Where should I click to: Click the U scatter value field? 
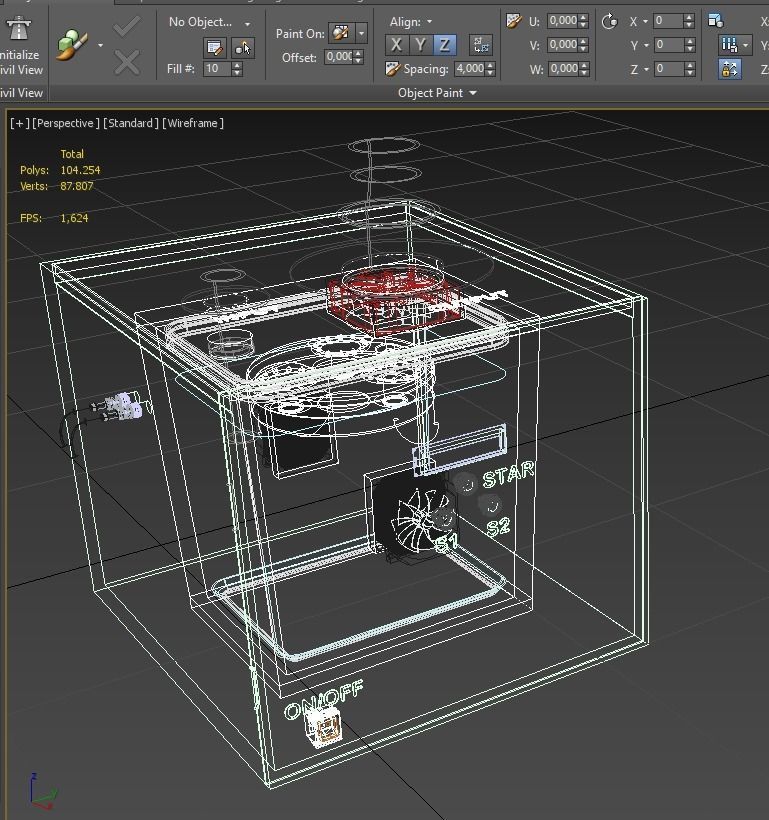coord(563,21)
